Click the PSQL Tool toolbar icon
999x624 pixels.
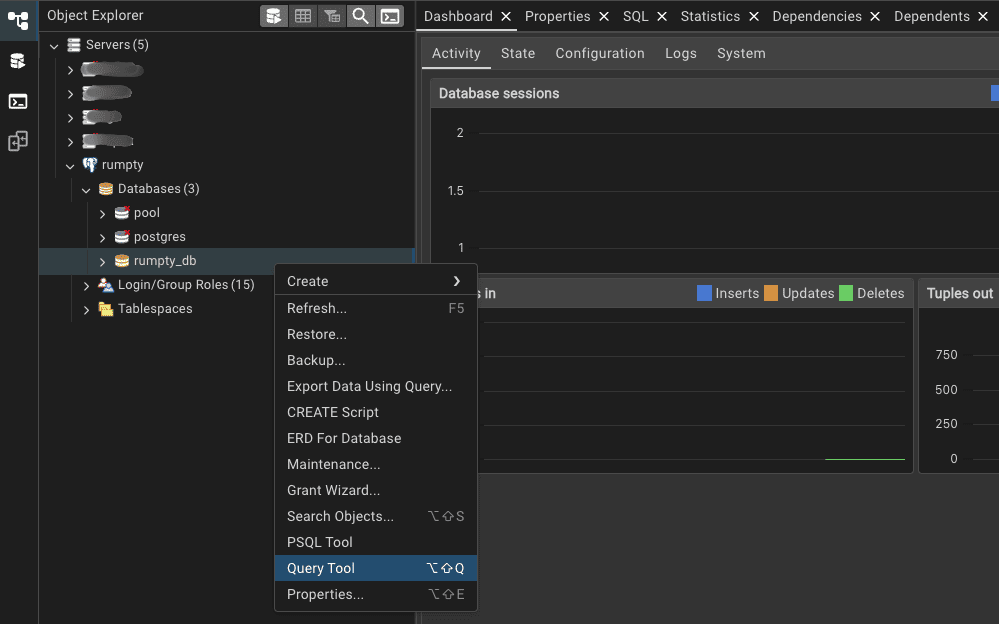[x=390, y=17]
